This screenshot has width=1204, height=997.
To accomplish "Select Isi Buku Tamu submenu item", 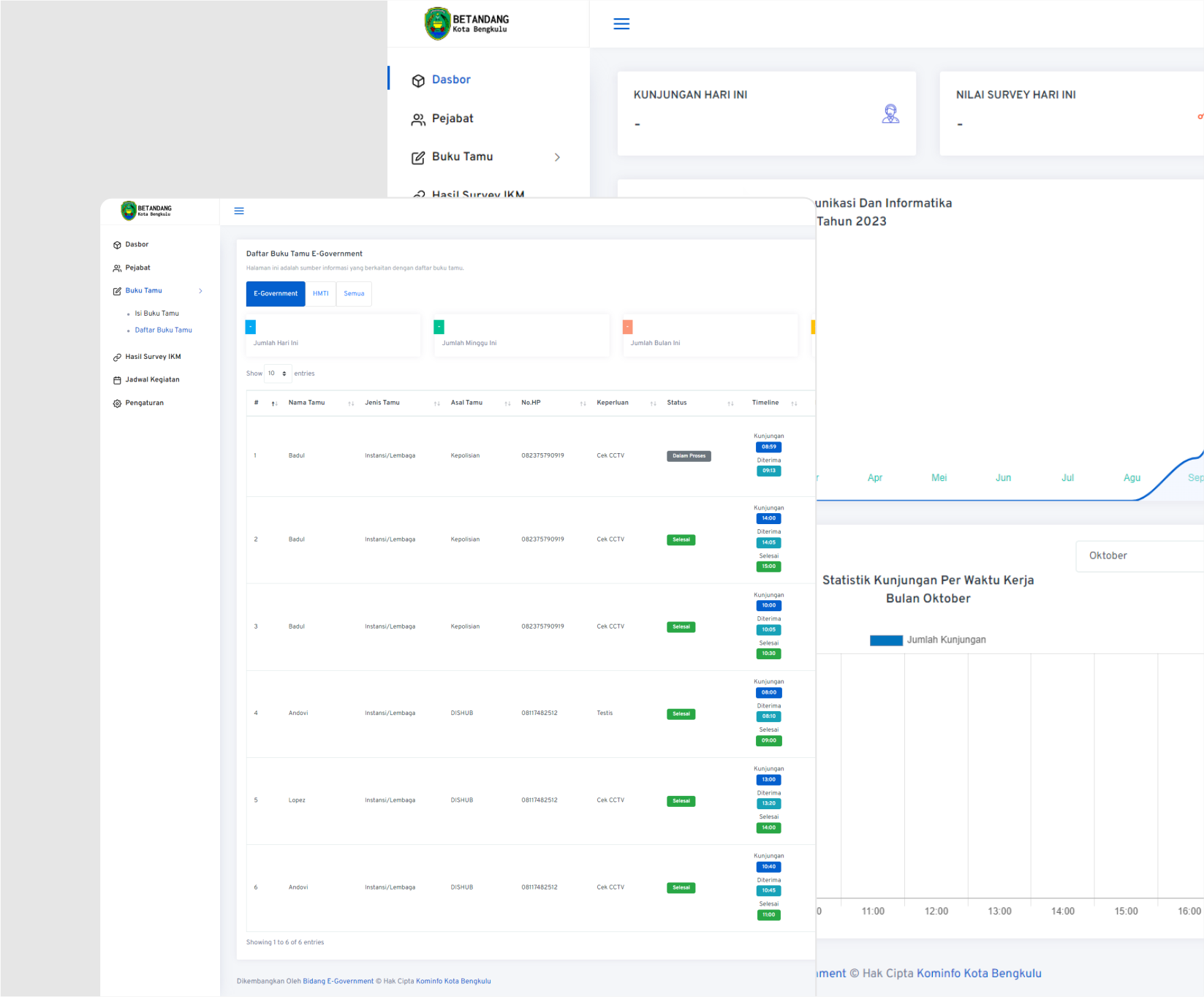I will (x=156, y=314).
